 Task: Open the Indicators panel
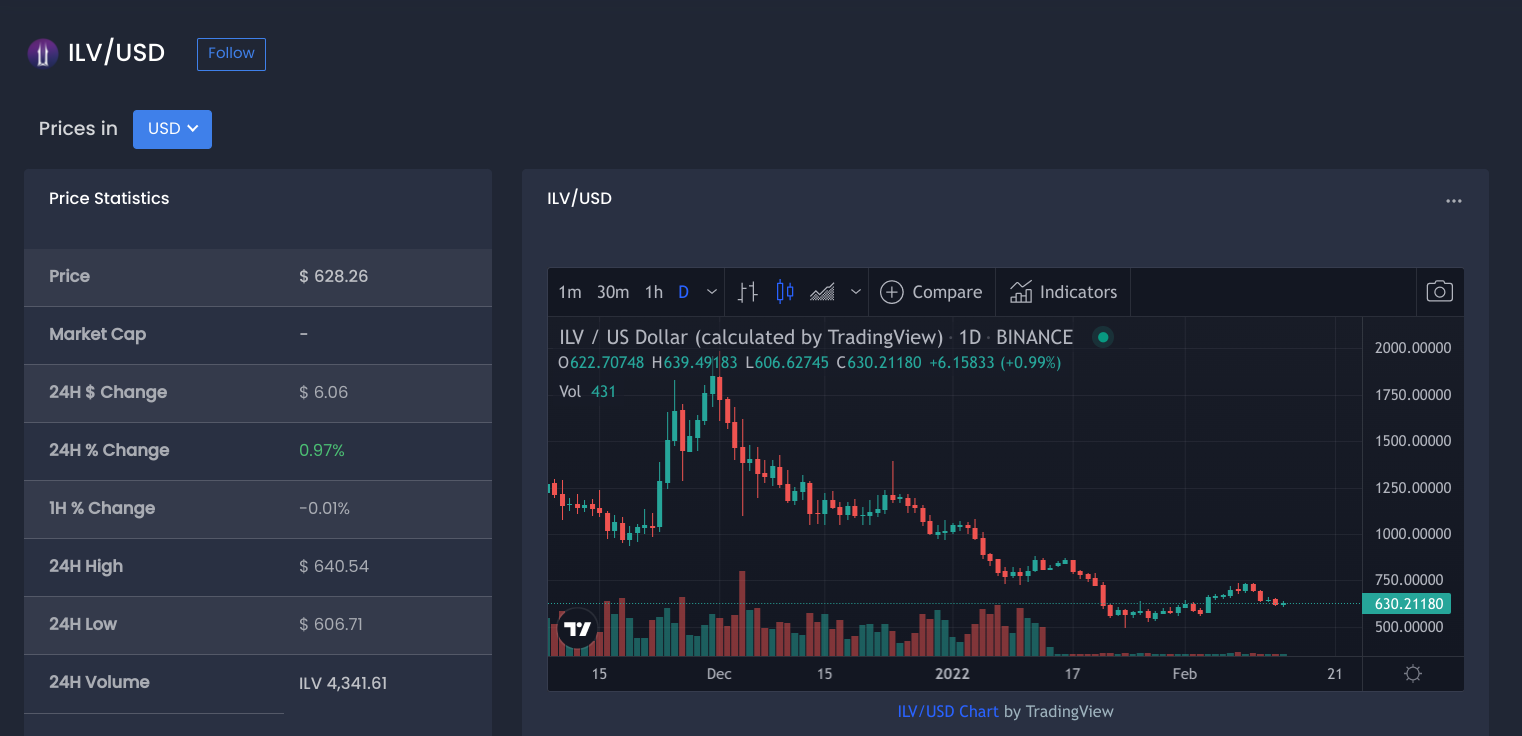tap(1063, 292)
